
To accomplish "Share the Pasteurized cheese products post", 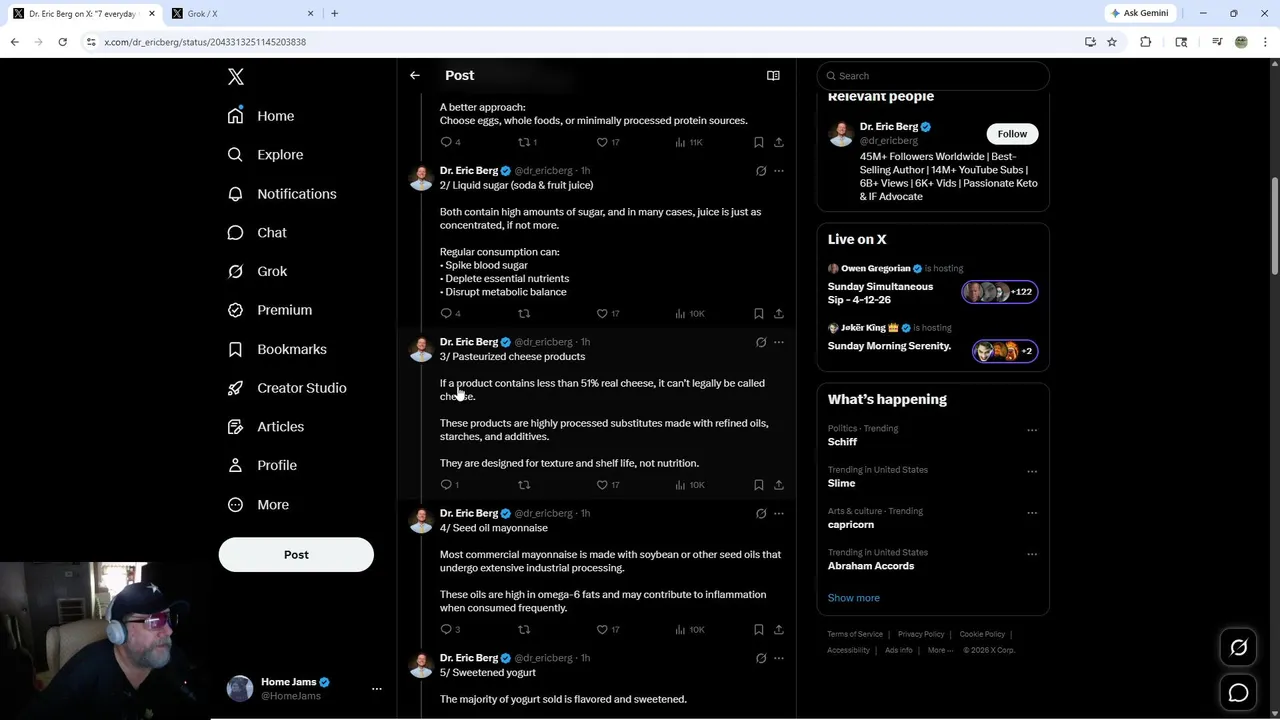I will click(779, 485).
